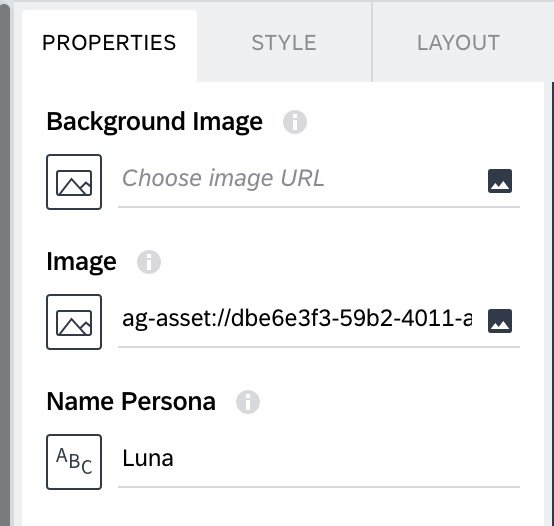The image size is (554, 526).
Task: Click the Background Image property label
Action: coord(154,122)
